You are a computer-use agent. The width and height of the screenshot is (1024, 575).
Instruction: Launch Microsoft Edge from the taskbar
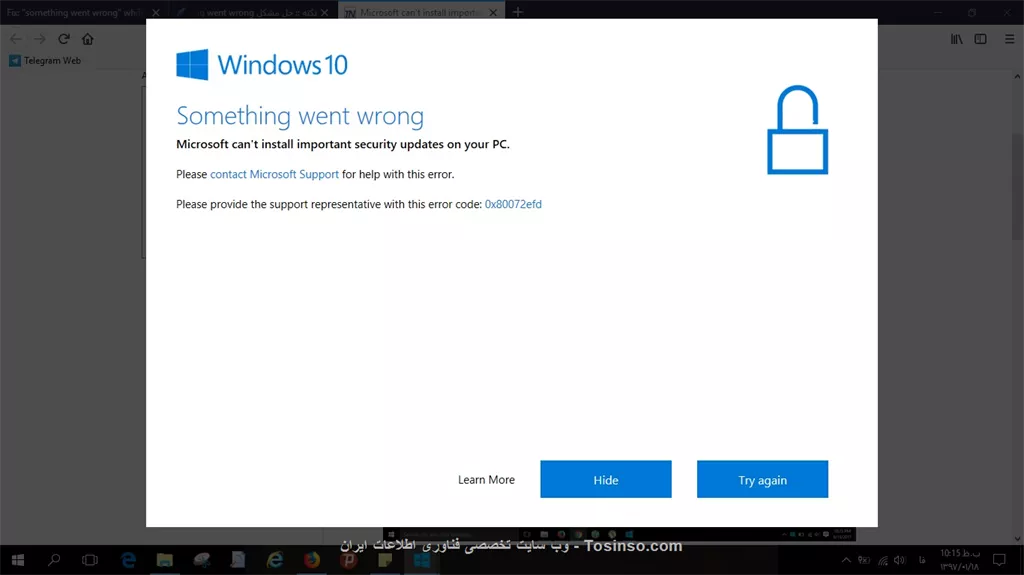click(x=129, y=560)
